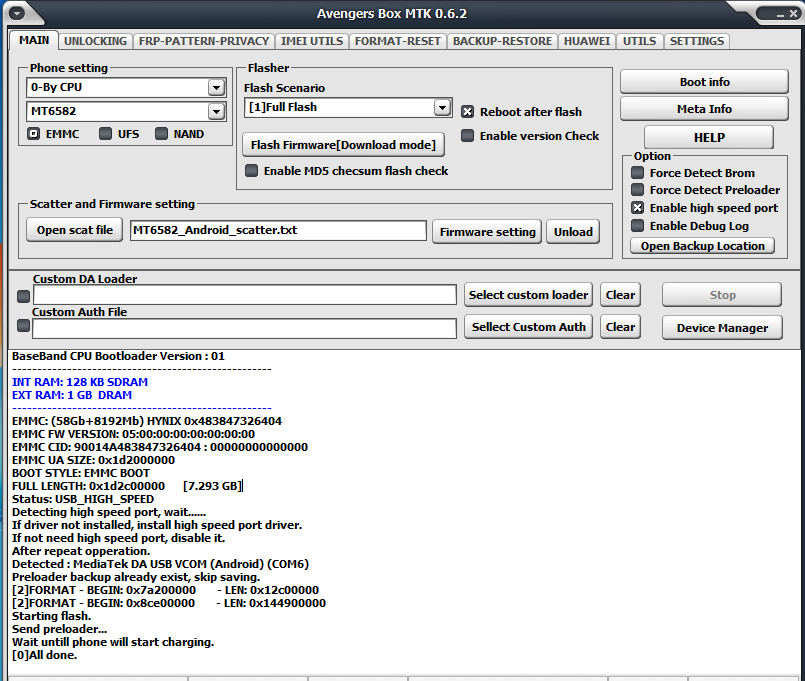This screenshot has height=681, width=805.
Task: Click Sellect Custom Auth button
Action: [x=528, y=327]
